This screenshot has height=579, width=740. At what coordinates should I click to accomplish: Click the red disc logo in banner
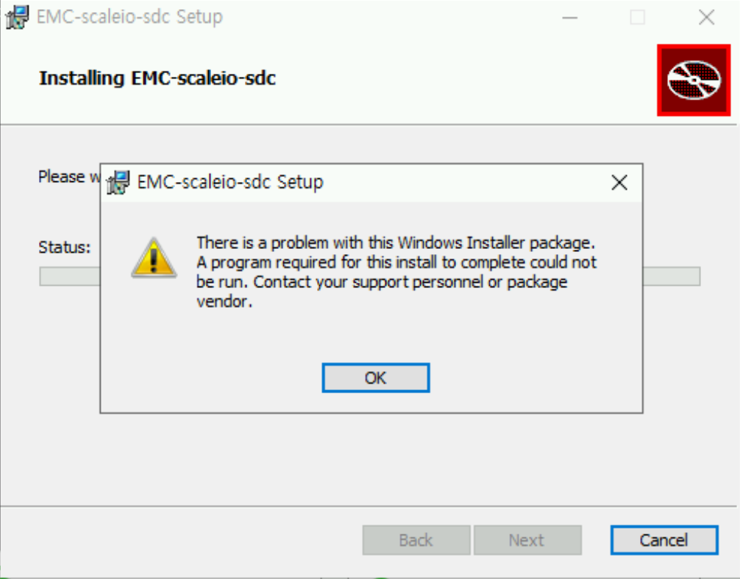coord(693,80)
